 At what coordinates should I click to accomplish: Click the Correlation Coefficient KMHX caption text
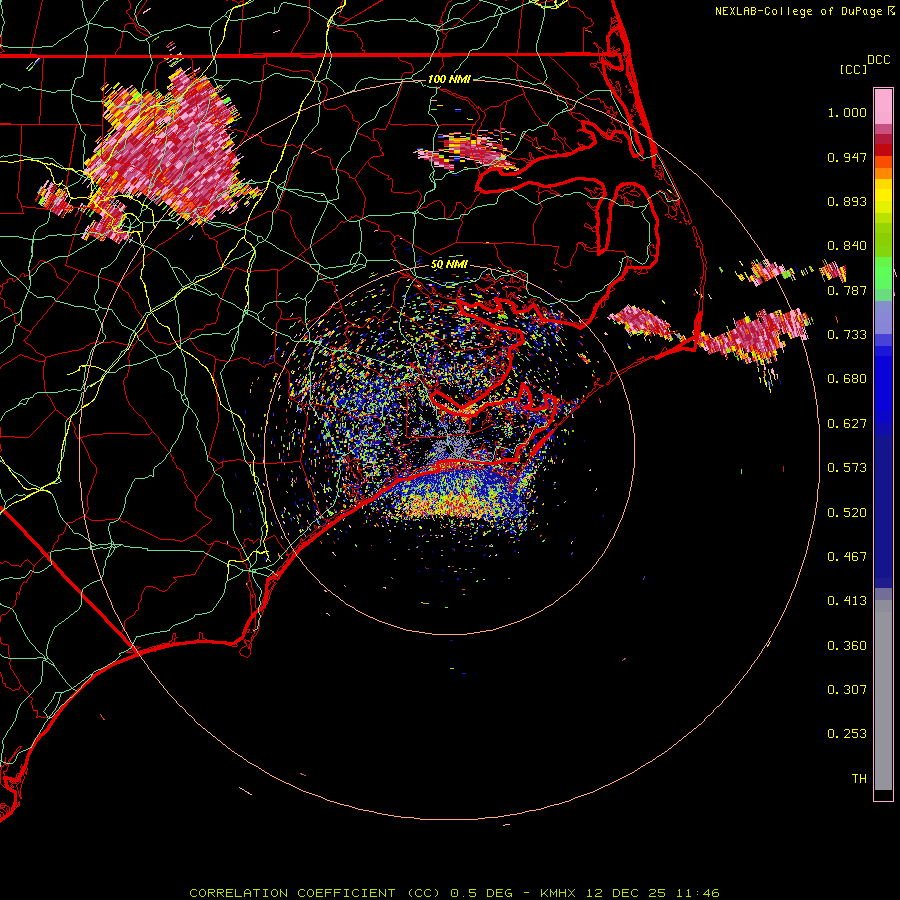pos(454,893)
